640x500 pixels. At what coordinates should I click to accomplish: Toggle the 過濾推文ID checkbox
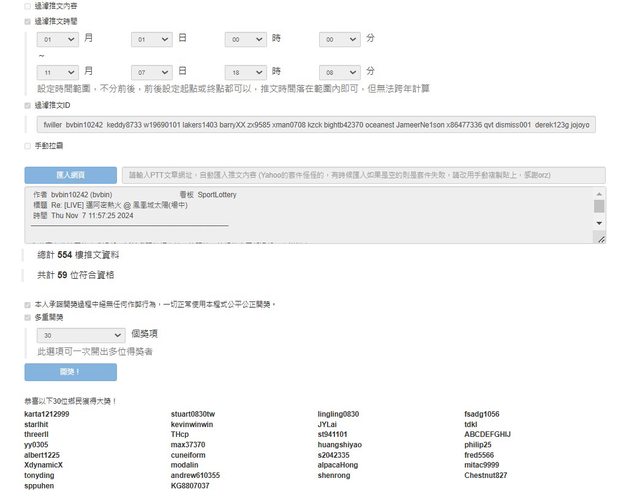(x=28, y=105)
